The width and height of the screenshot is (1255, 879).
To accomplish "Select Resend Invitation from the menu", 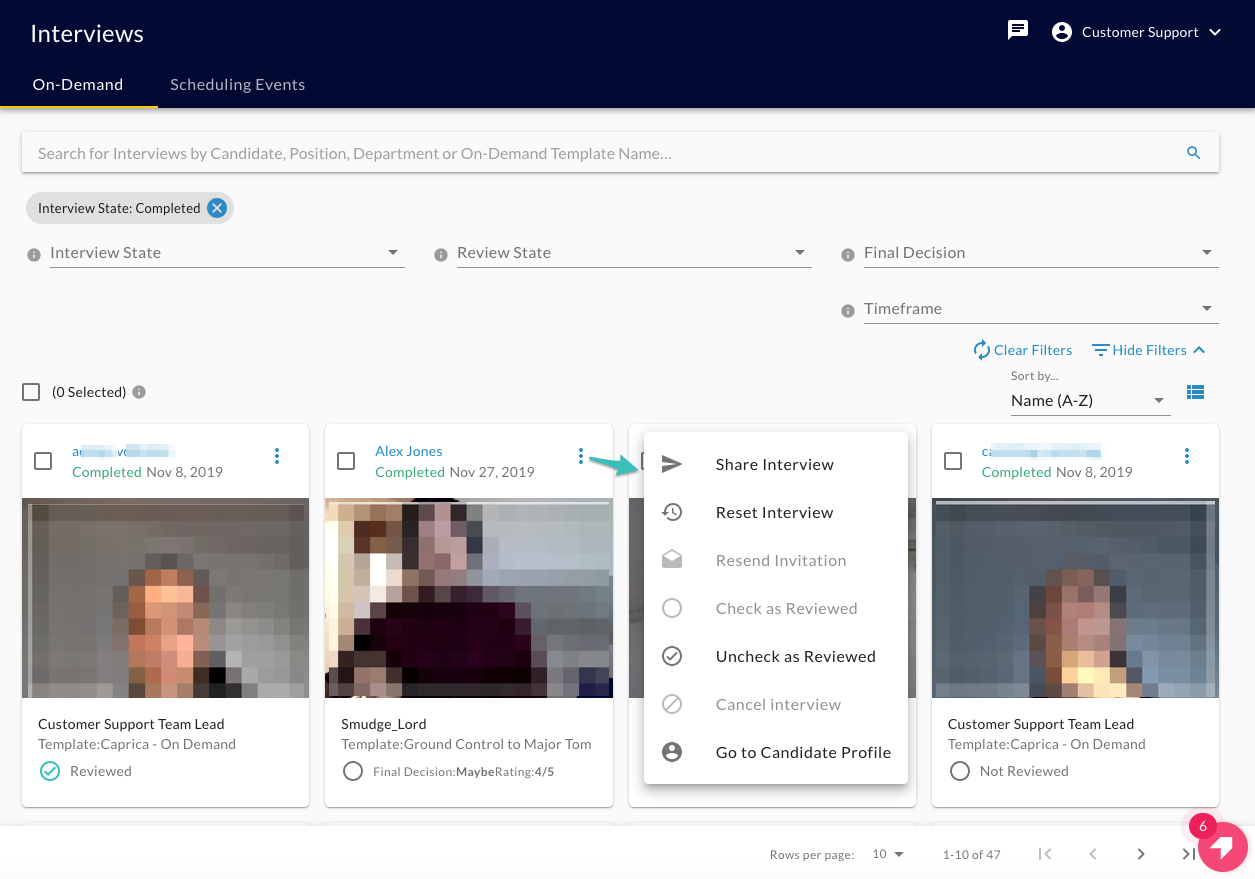I will 776,560.
